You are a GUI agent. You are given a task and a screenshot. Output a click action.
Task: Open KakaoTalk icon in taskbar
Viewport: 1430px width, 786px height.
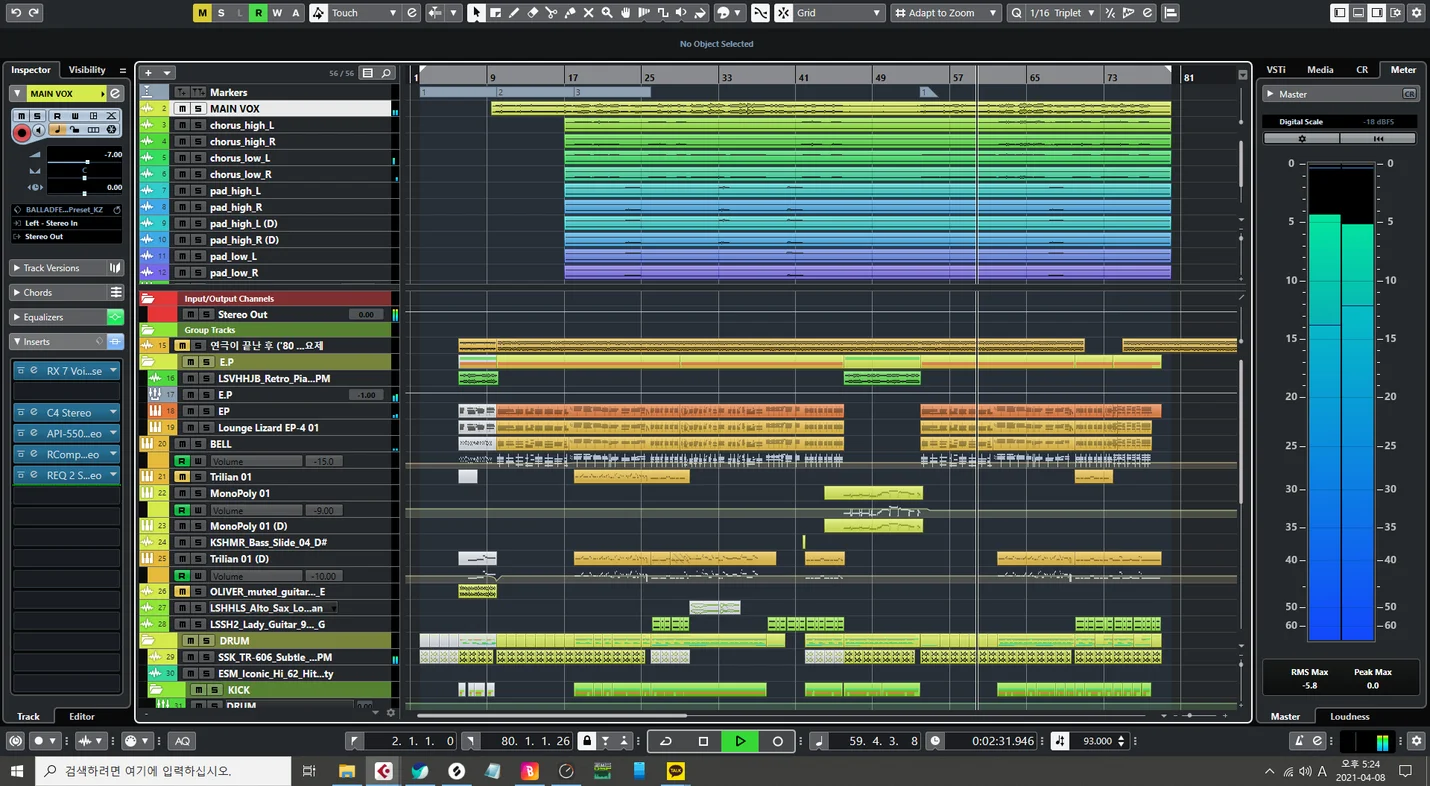click(x=677, y=771)
